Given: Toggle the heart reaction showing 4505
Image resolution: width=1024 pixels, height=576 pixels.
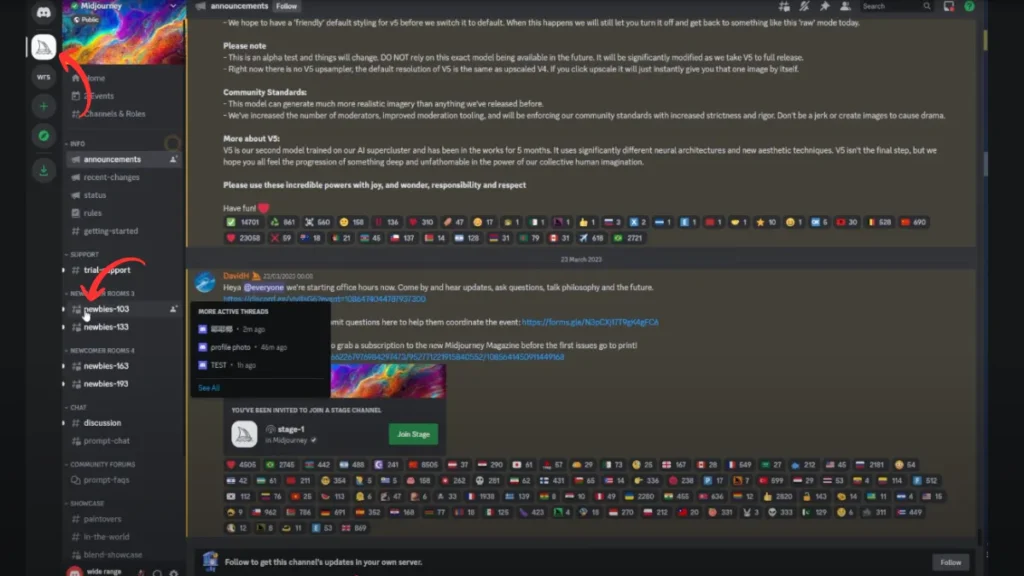Looking at the screenshot, I should tap(242, 465).
